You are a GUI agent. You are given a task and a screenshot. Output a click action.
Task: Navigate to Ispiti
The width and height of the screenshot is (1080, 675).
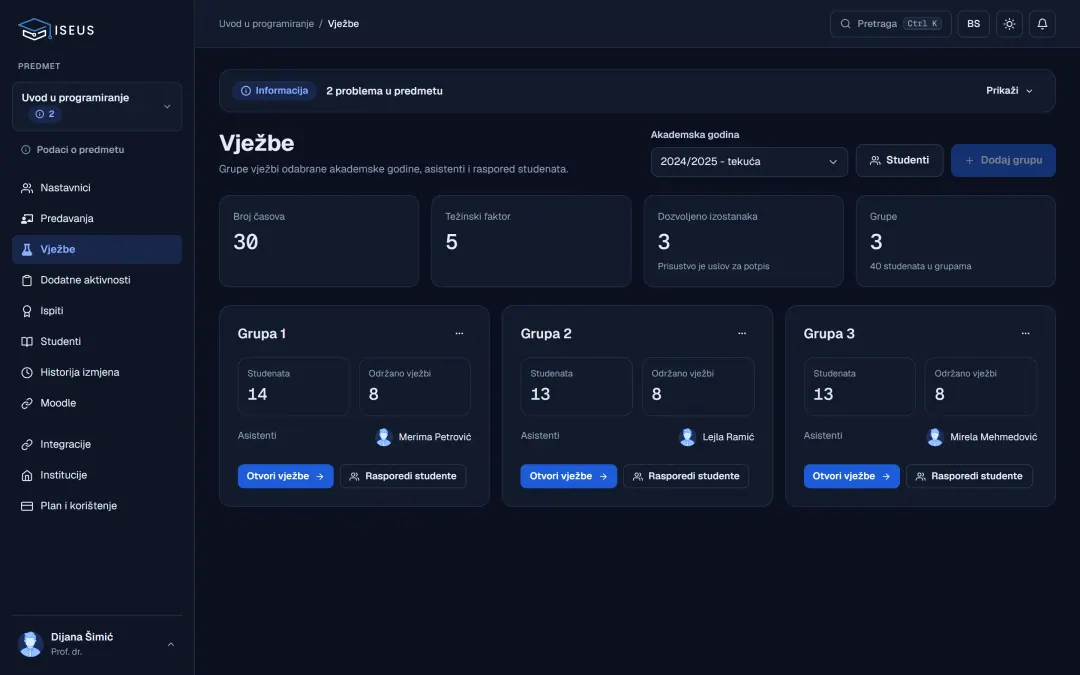97,311
